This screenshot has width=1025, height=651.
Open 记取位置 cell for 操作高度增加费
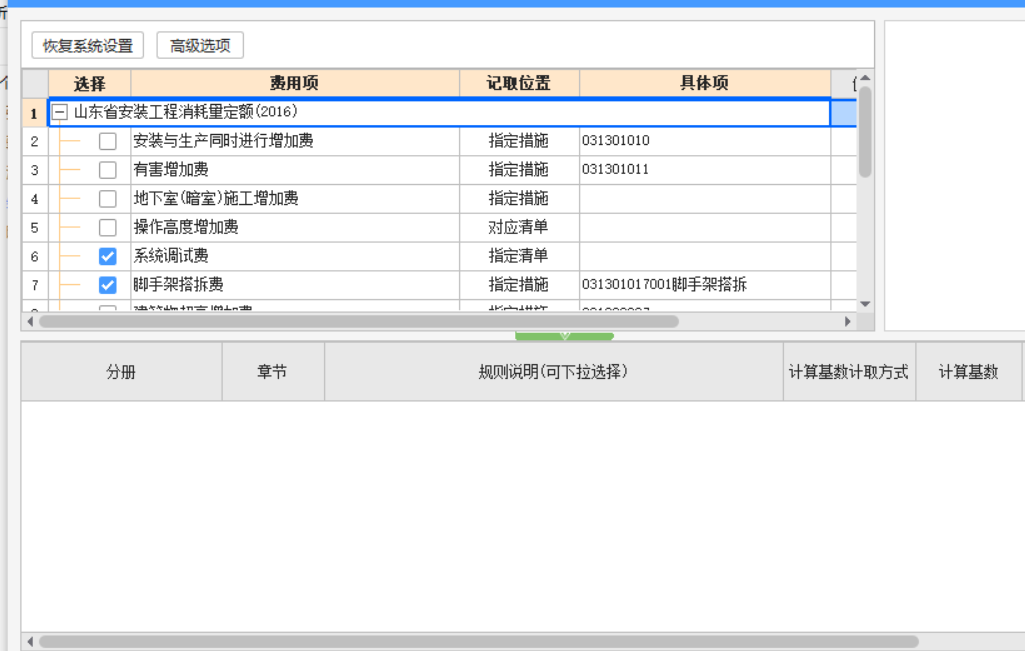(x=519, y=228)
